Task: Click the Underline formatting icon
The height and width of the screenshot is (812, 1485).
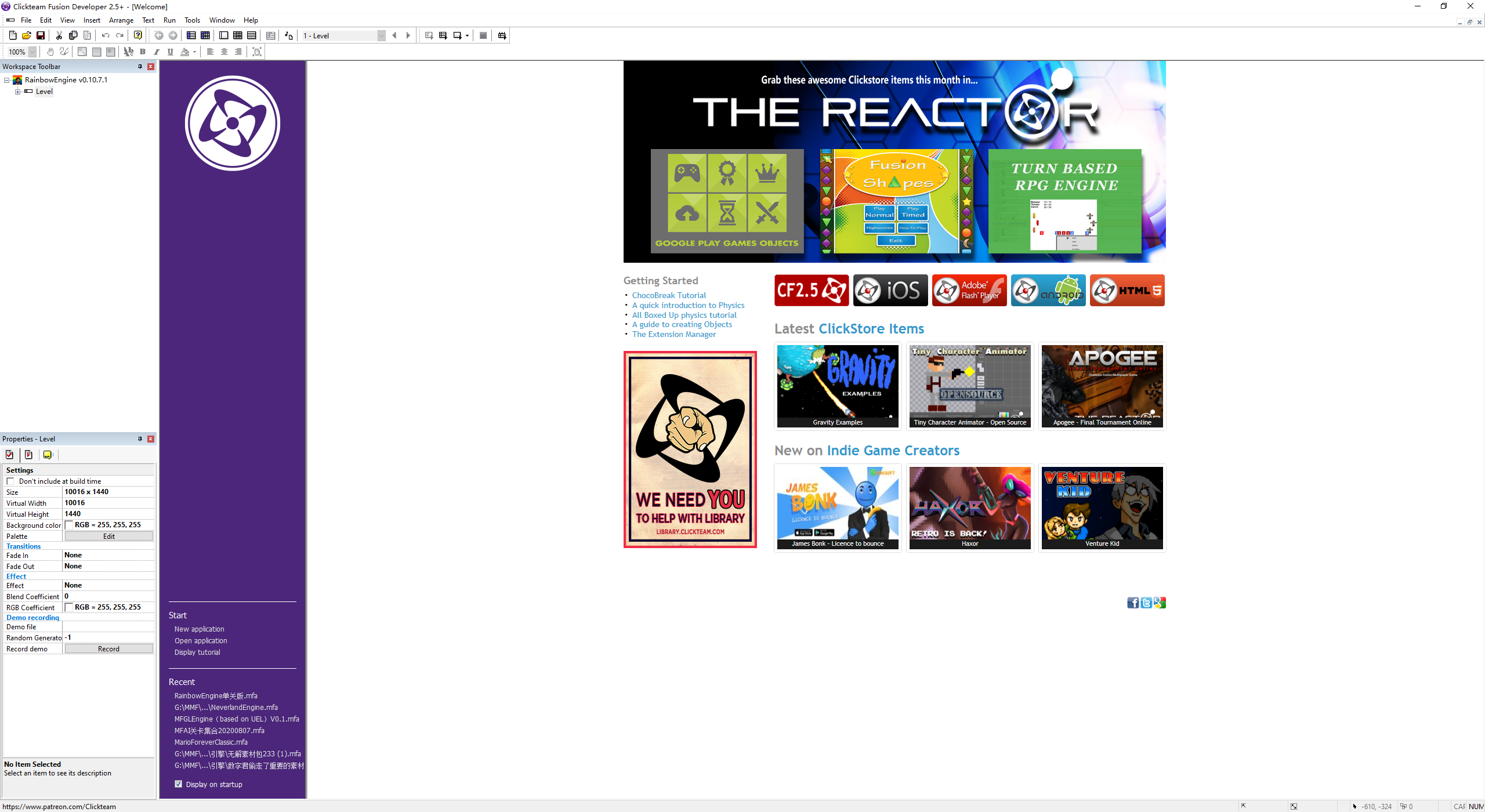Action: pyautogui.click(x=171, y=52)
